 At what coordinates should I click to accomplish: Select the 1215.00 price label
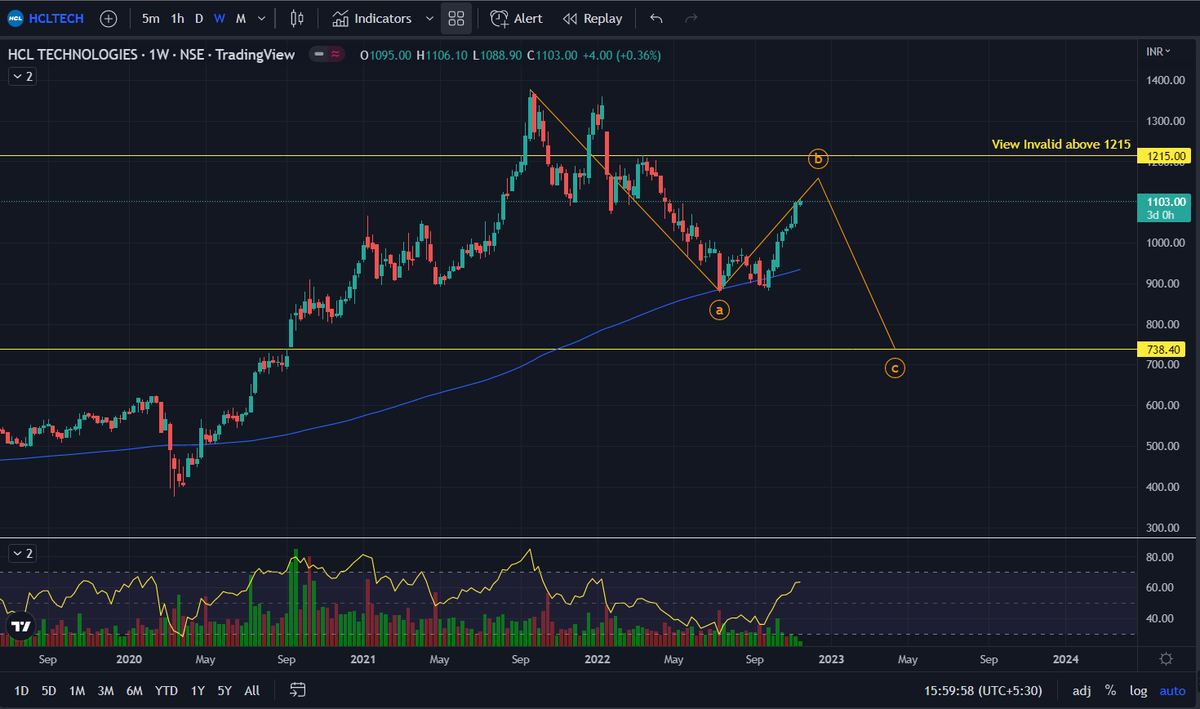(x=1164, y=156)
